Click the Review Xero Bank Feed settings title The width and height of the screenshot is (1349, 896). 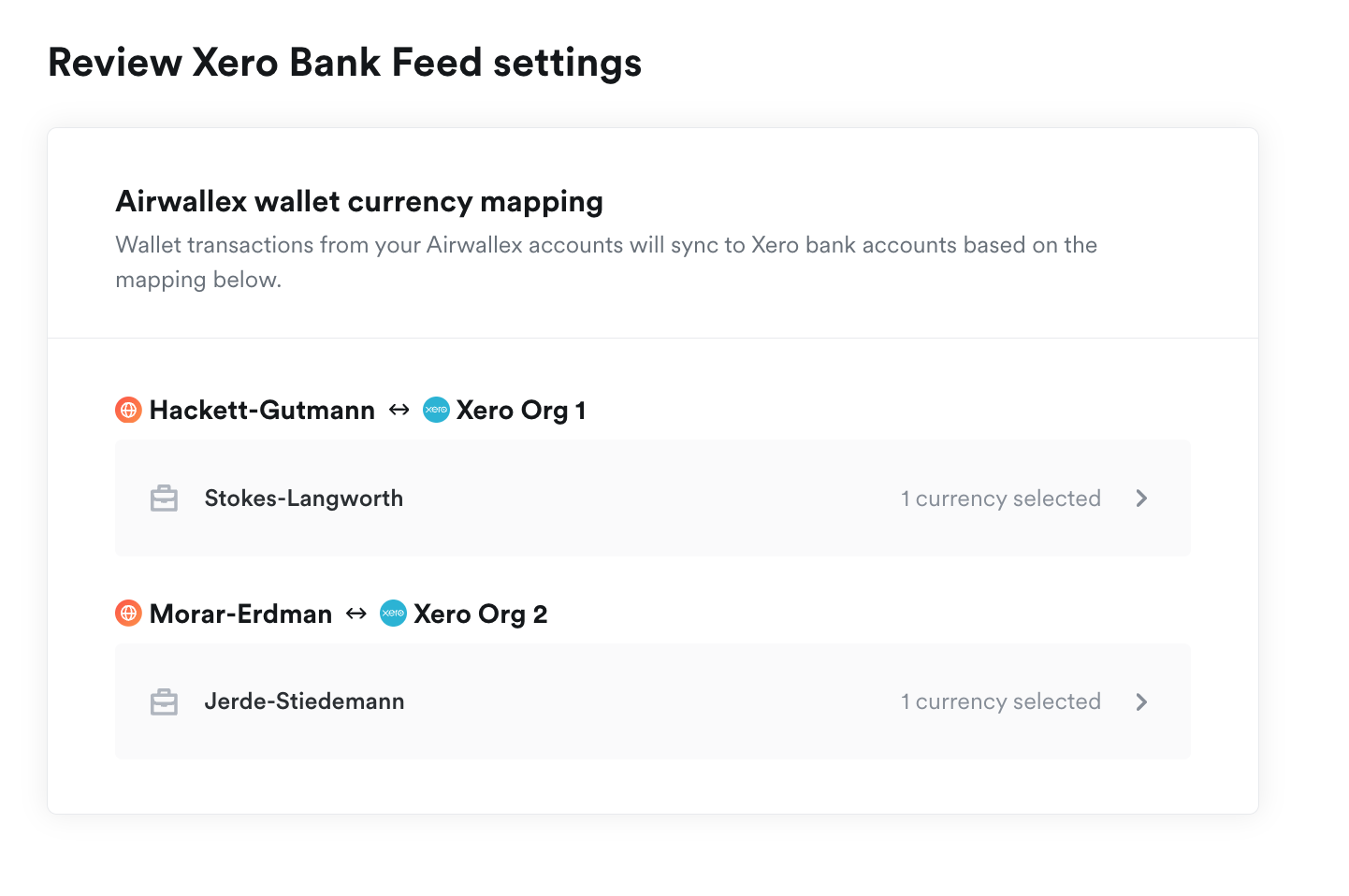(344, 63)
